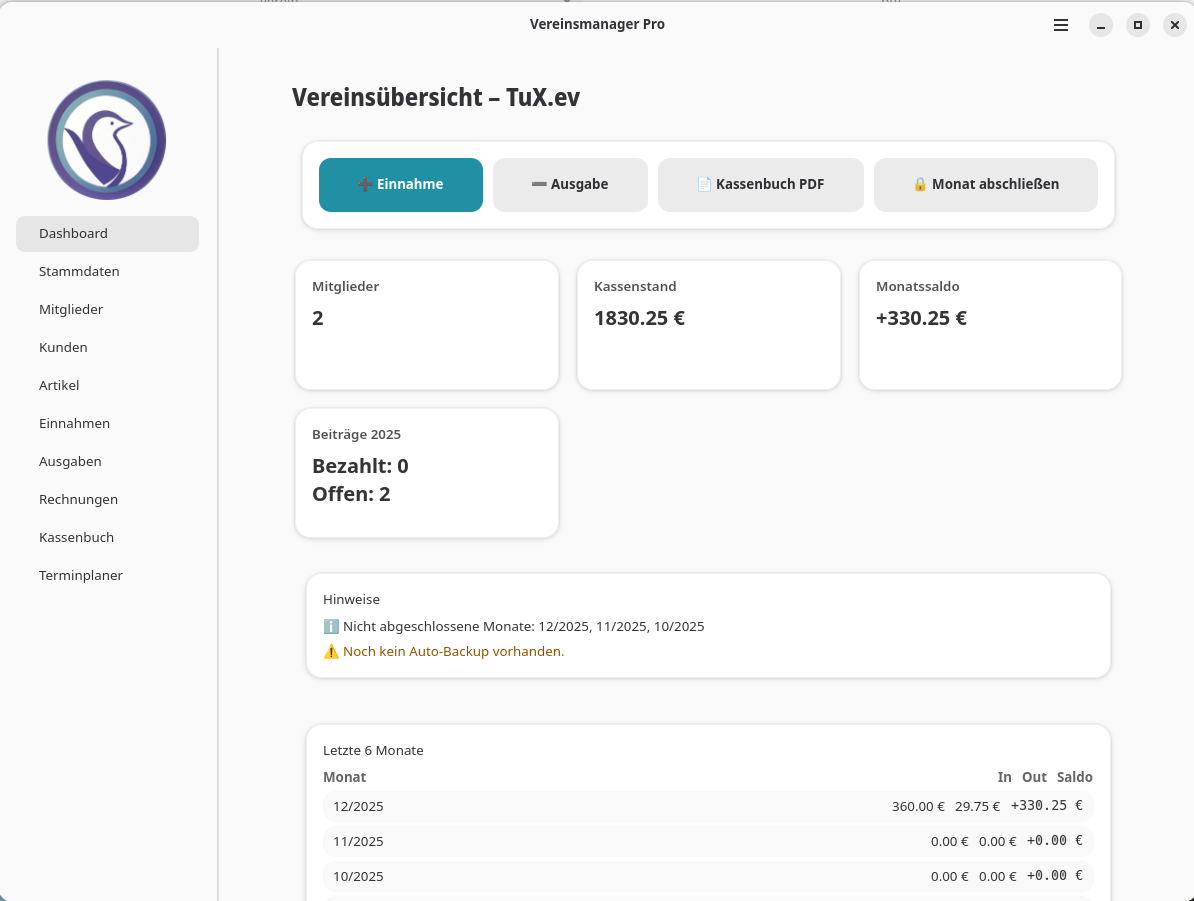Click the TuX bird logo in sidebar
The height and width of the screenshot is (901, 1194).
106,140
